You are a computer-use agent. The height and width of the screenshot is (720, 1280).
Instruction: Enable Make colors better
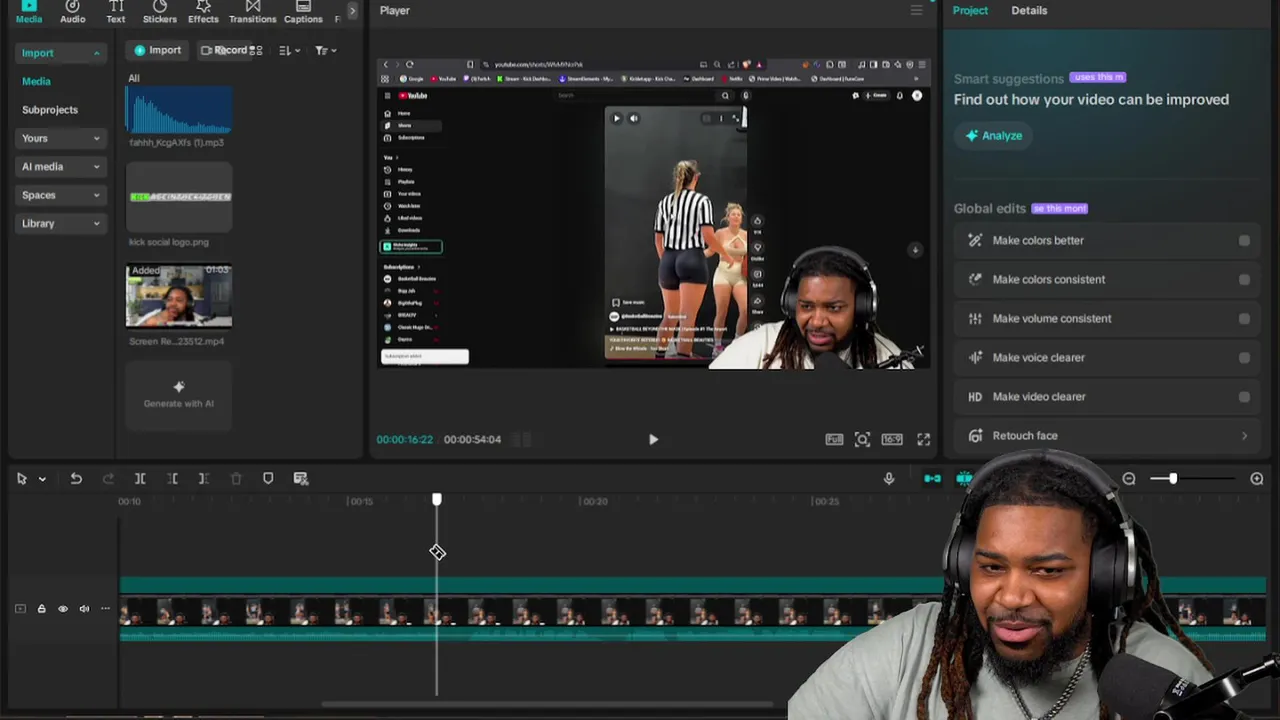[x=1244, y=240]
